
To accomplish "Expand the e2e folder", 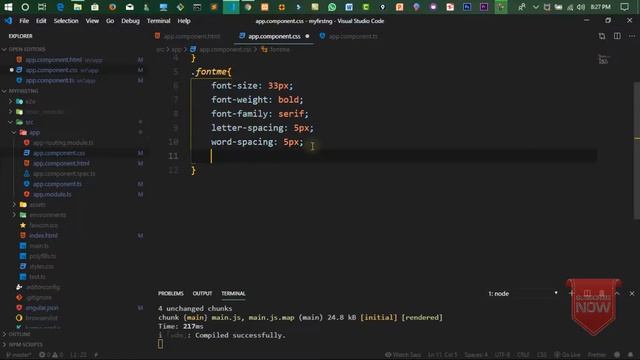I will coord(30,101).
